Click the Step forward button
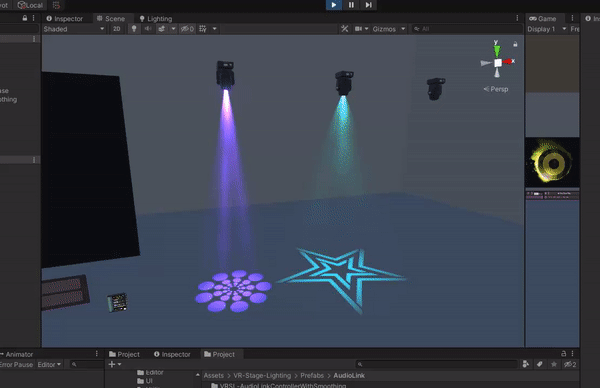 click(368, 5)
